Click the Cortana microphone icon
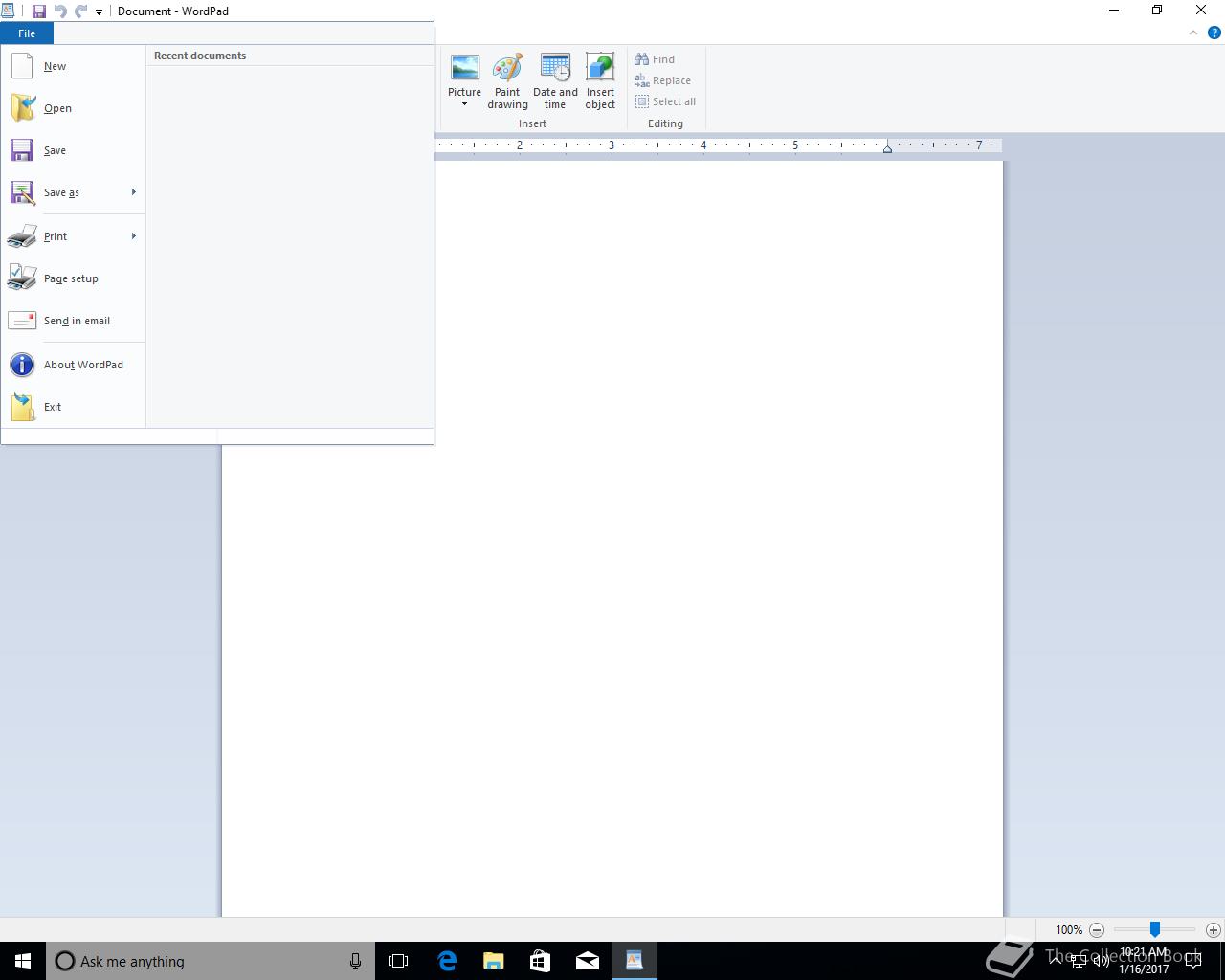 [x=355, y=961]
